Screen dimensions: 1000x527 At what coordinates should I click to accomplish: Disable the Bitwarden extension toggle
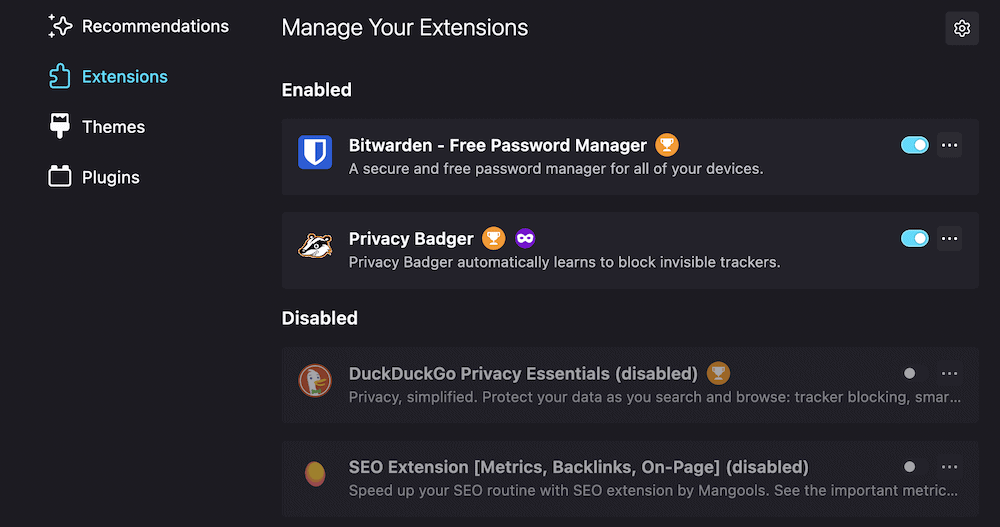(914, 145)
